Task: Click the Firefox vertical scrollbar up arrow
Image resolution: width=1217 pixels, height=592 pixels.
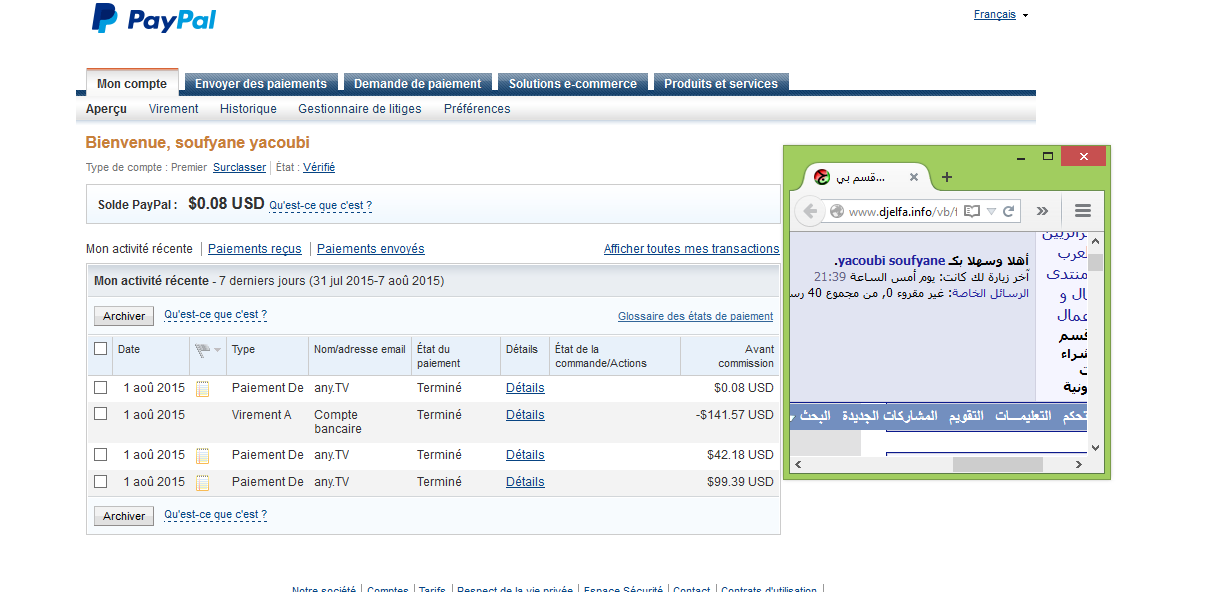Action: (x=1095, y=240)
